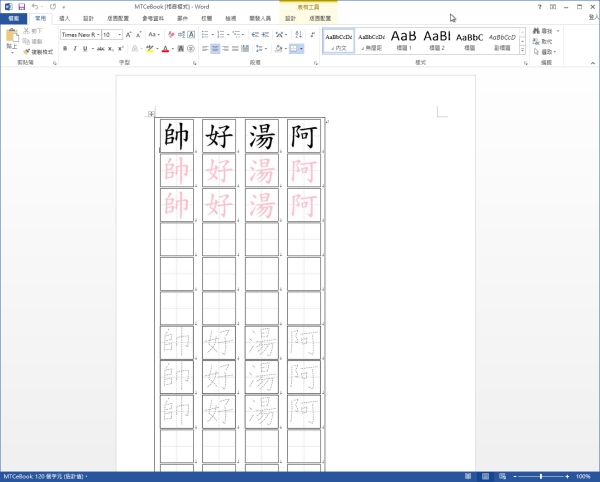Screen dimensions: 600x482
Task: Apply the 標題 1 heading style
Action: point(404,39)
